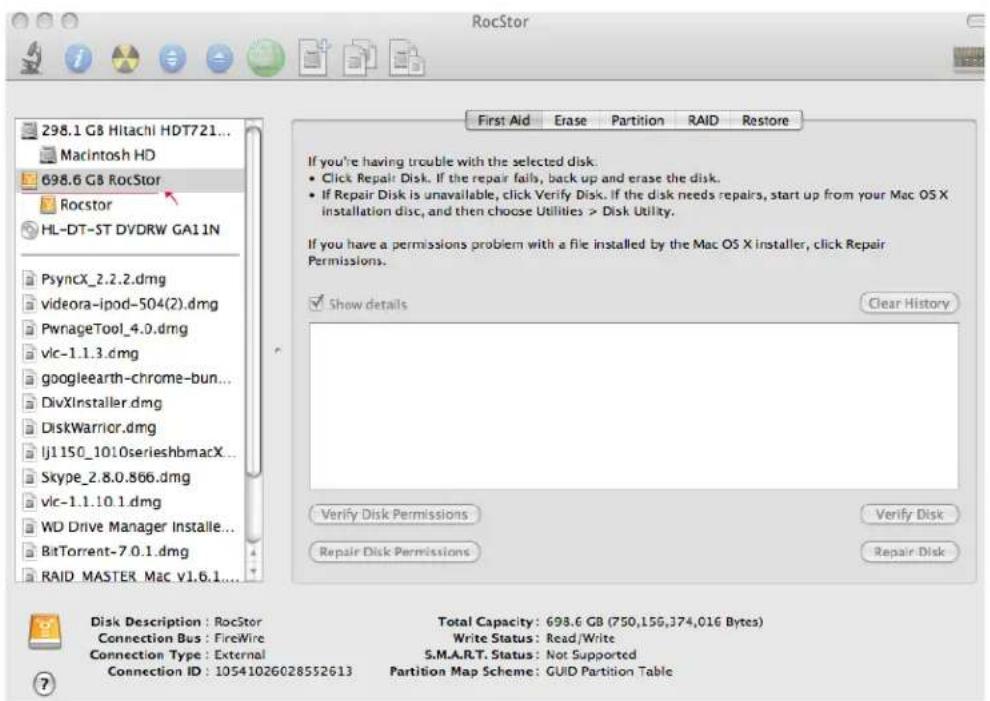Image resolution: width=990 pixels, height=701 pixels.
Task: Select the HL-DT-ST DVDRW GA11N drive
Action: [x=129, y=230]
